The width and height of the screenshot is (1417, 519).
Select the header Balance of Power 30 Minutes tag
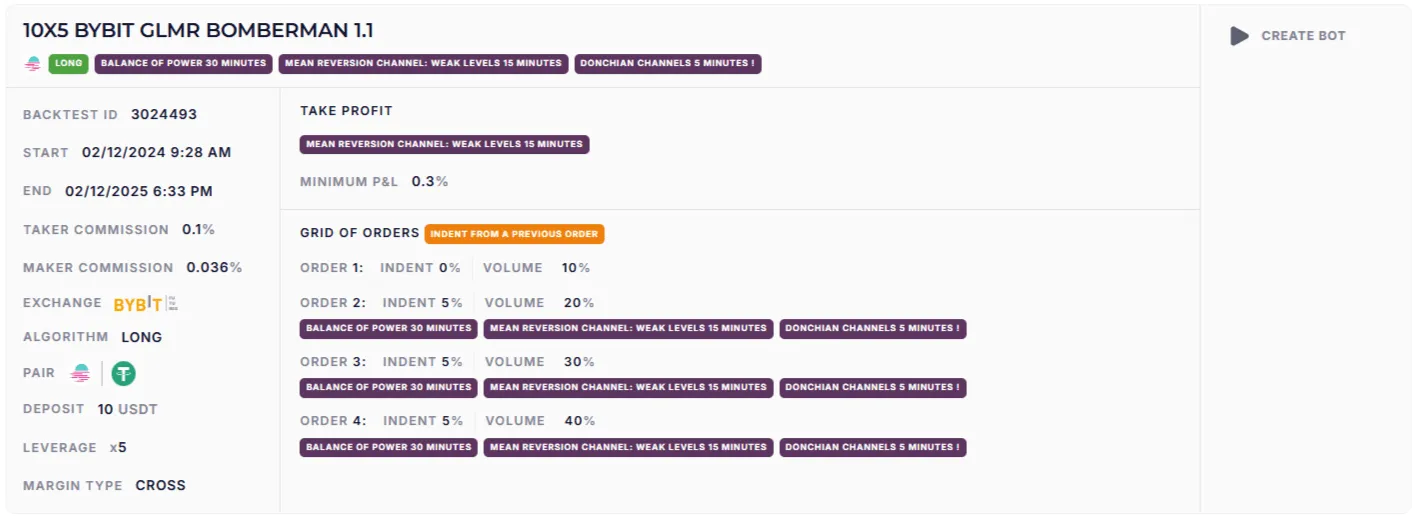tap(183, 63)
